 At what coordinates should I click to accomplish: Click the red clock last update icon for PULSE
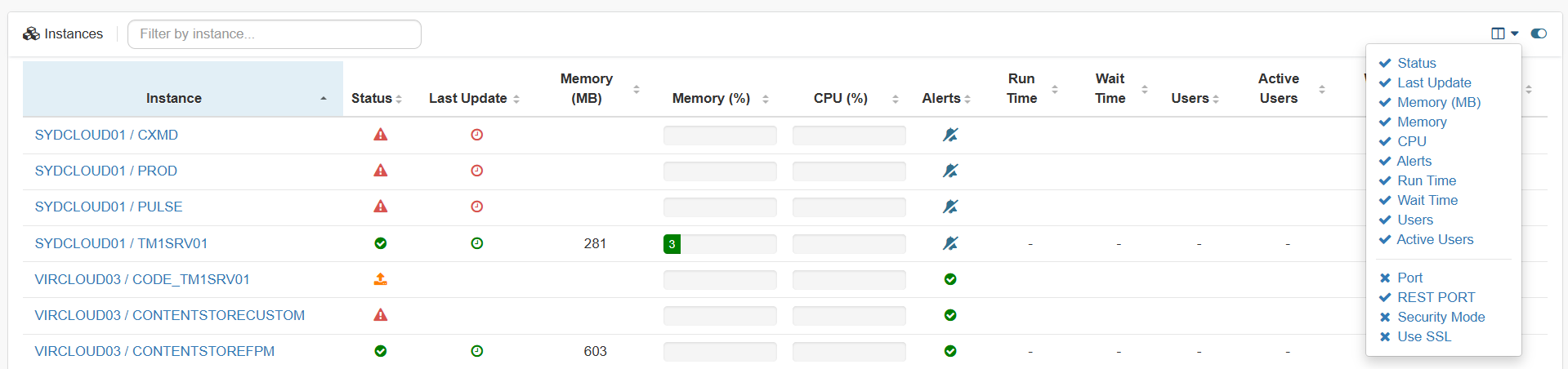pyautogui.click(x=477, y=207)
